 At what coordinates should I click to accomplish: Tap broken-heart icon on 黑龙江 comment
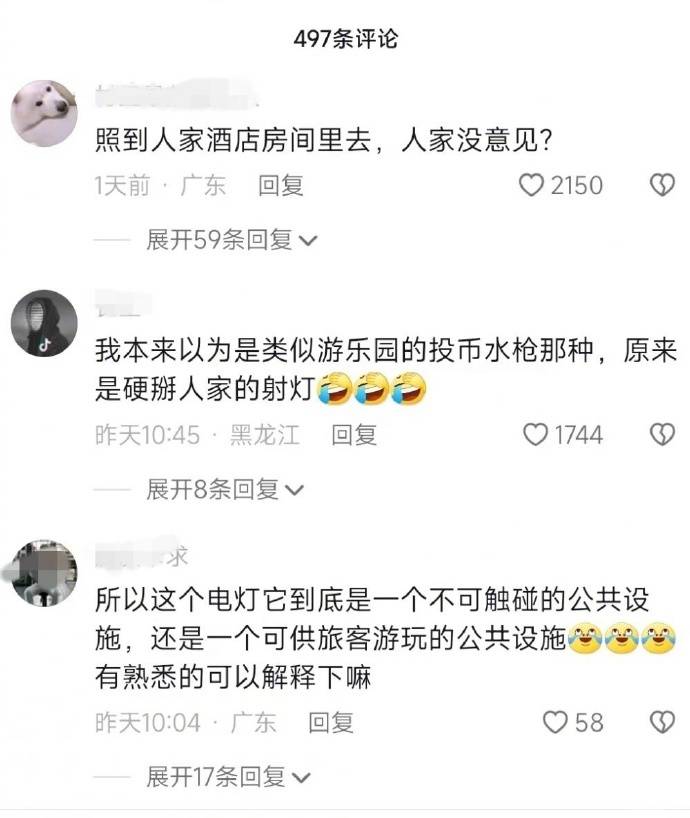tap(662, 435)
